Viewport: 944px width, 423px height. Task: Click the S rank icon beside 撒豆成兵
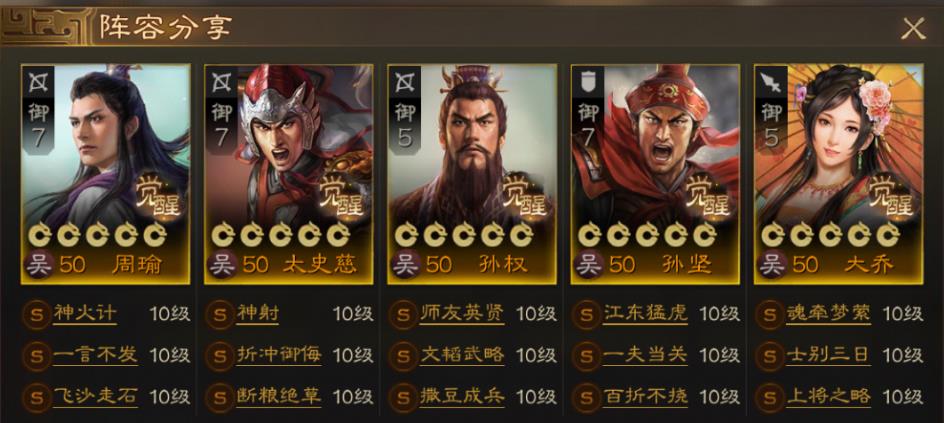click(x=403, y=397)
